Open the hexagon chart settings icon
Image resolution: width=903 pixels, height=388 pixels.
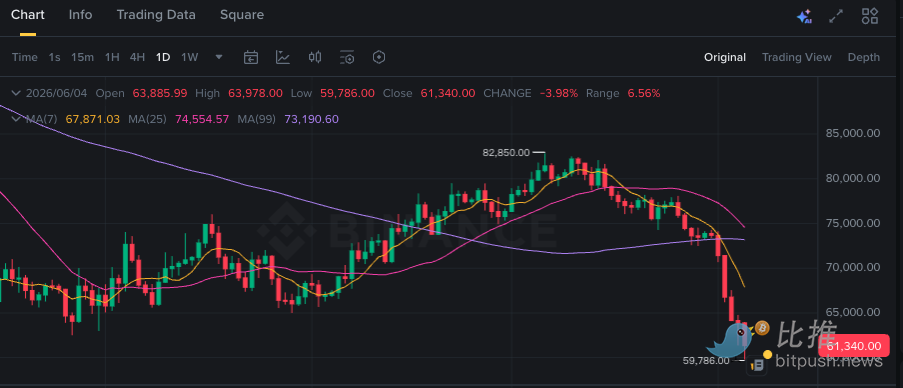point(379,57)
